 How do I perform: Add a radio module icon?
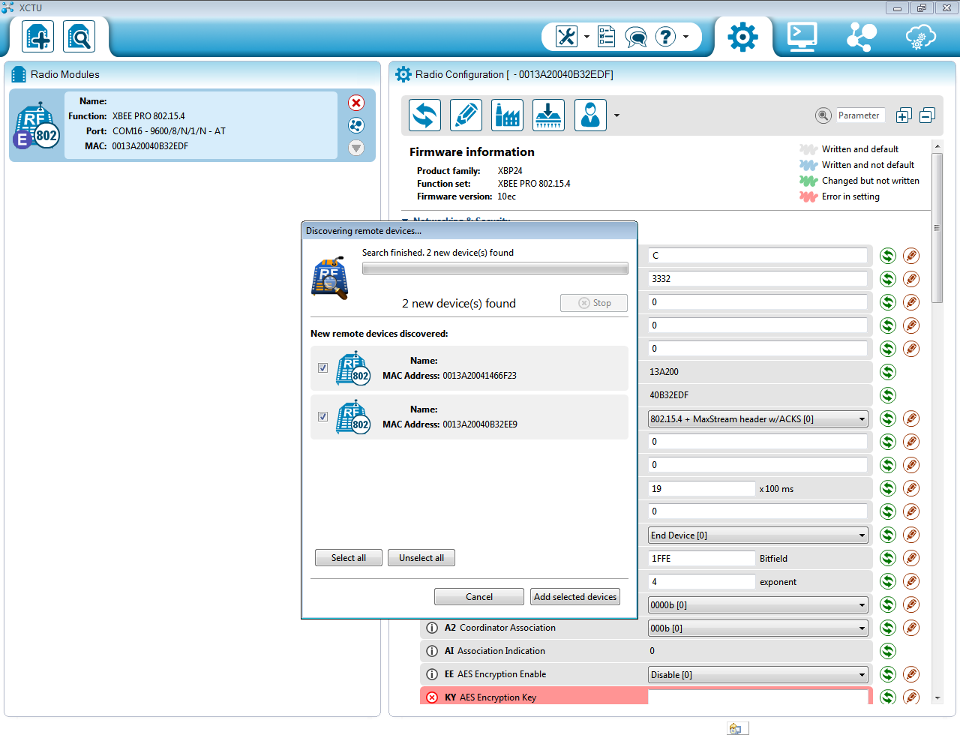tap(38, 37)
